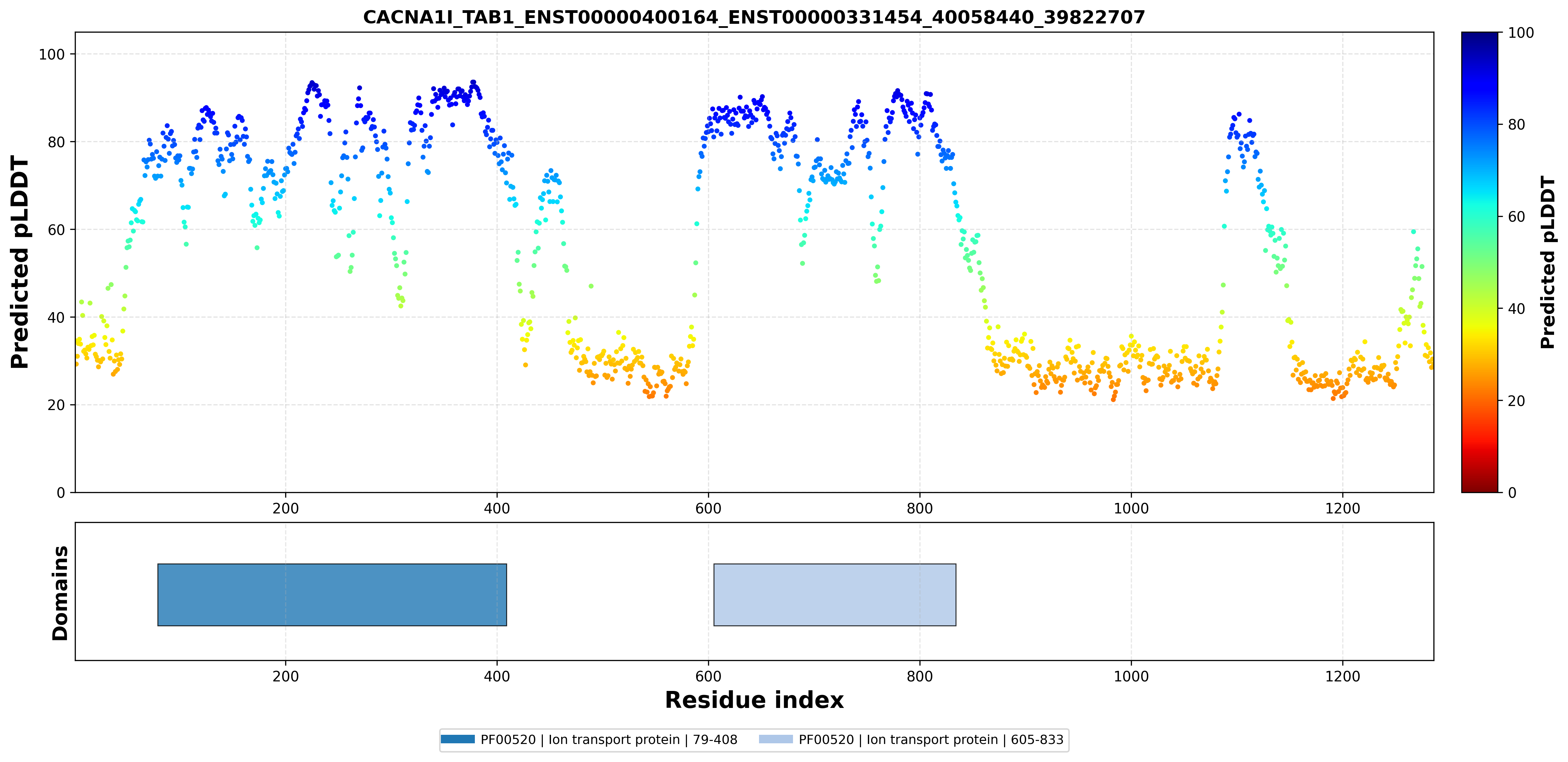1568x762 pixels.
Task: Click the dark blue legend swatch 79-408
Action: point(457,740)
